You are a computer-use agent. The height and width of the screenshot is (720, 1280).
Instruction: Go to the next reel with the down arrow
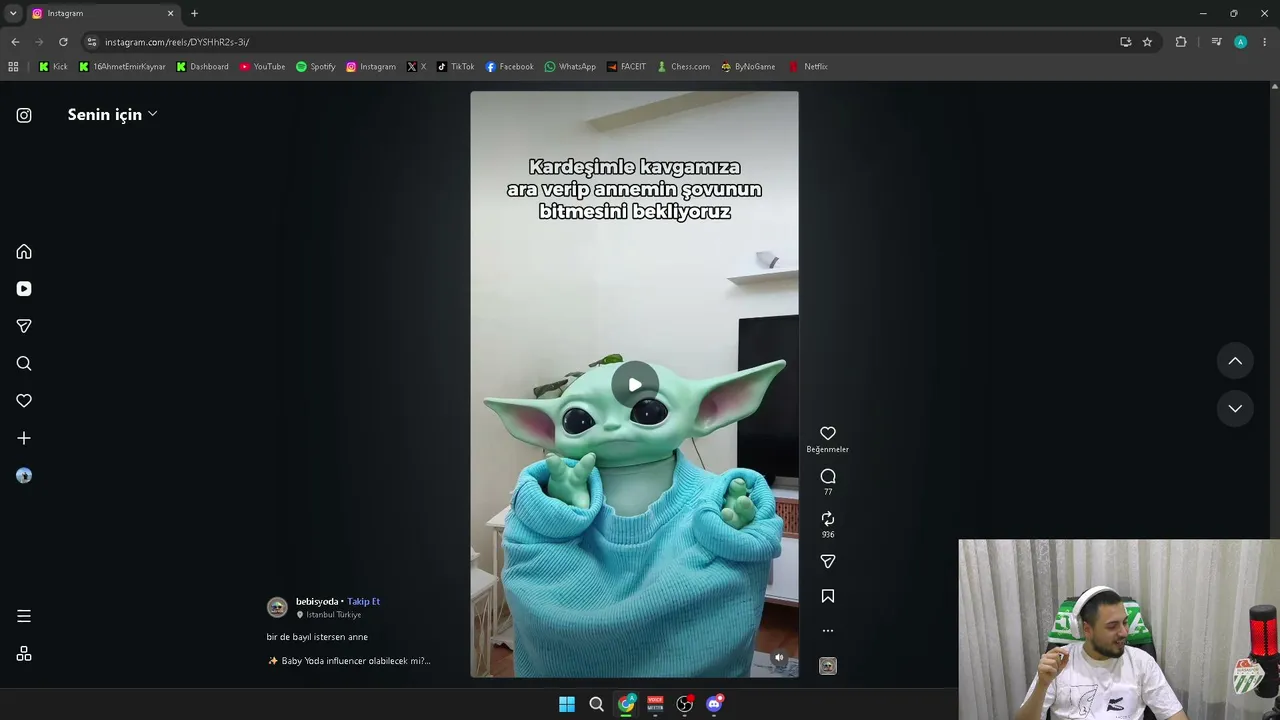1235,408
